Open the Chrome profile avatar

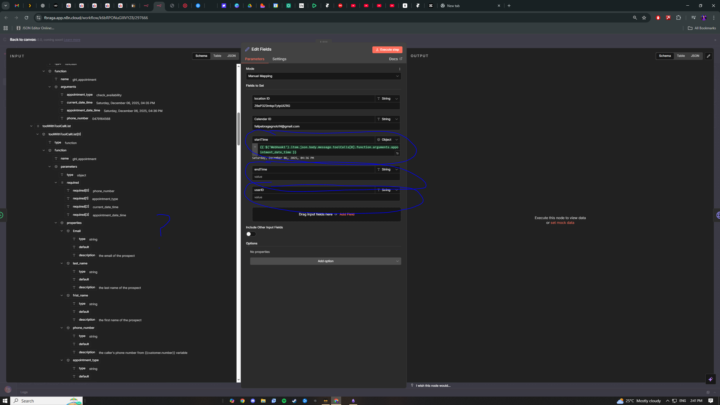703,17
